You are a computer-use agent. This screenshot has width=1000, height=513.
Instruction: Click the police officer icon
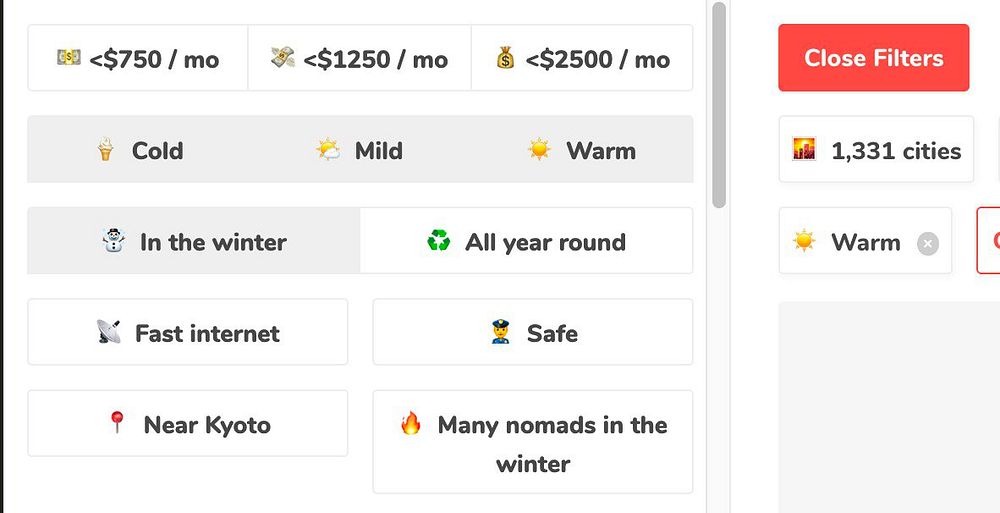(501, 332)
